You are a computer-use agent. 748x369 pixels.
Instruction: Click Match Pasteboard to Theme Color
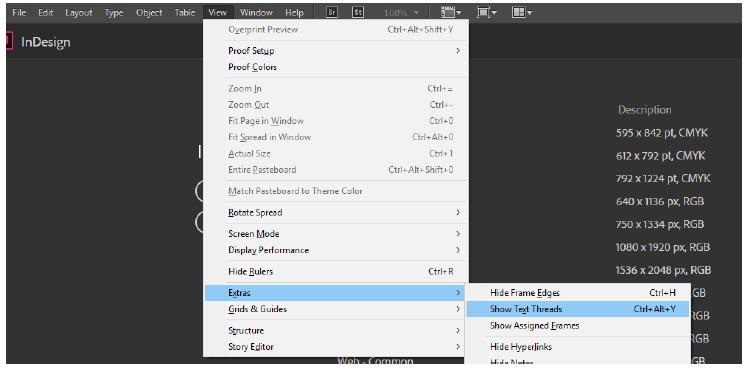click(x=336, y=191)
